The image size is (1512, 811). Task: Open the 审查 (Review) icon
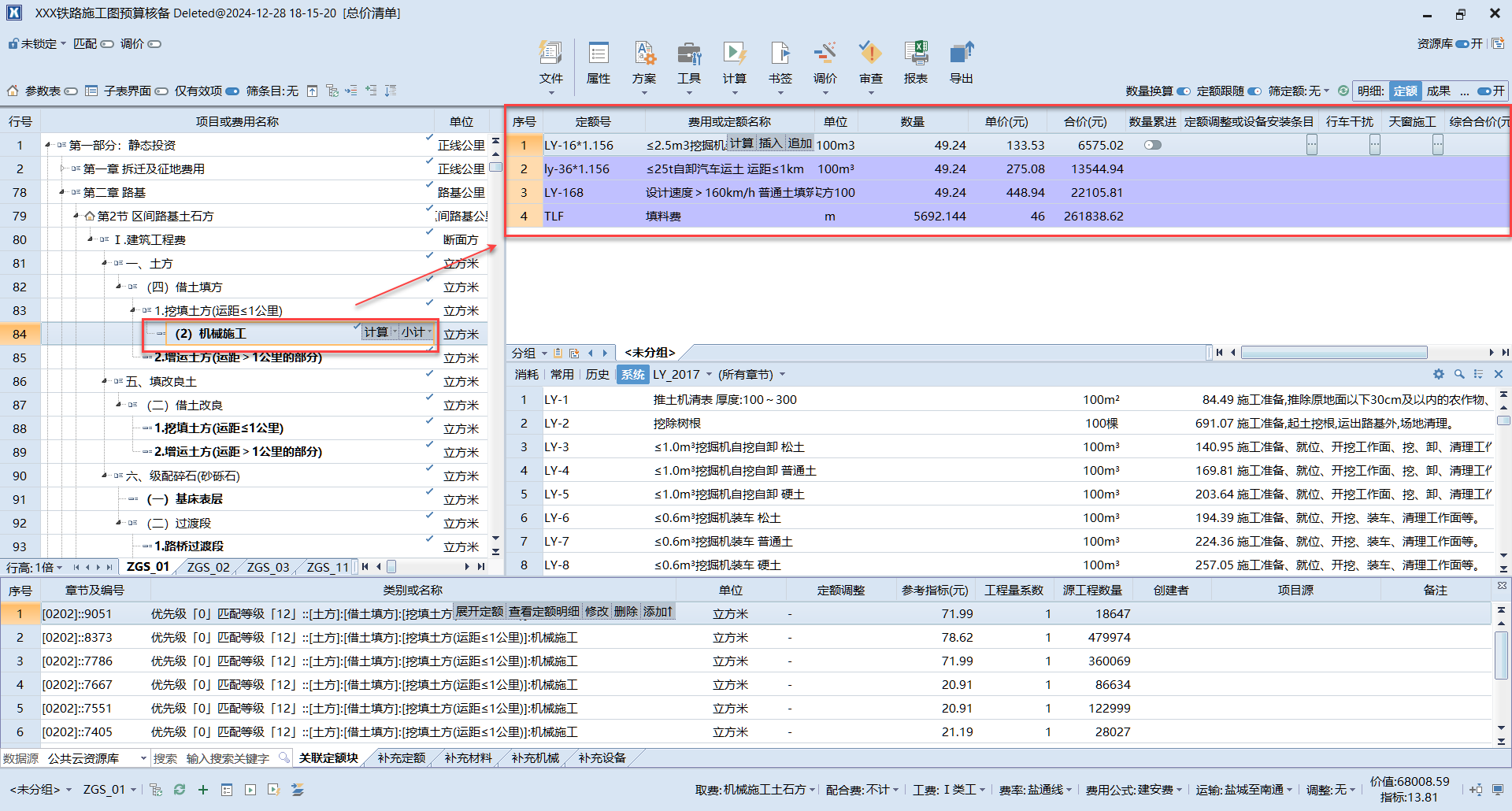coord(870,63)
